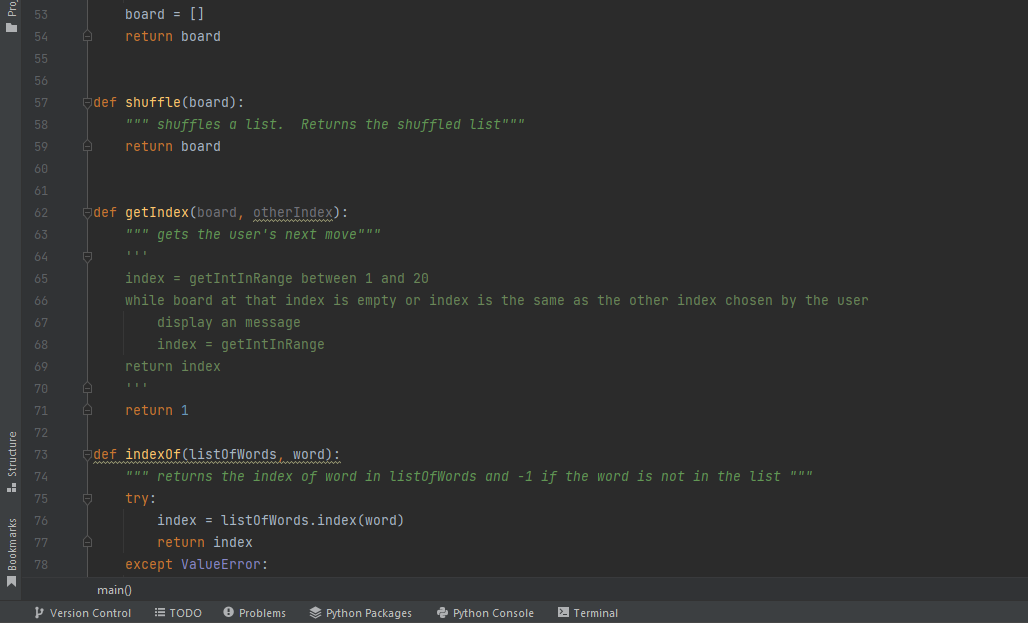Click the 'gets the user's next move' docstring
Viewport: 1028px width, 623px height.
click(x=253, y=235)
